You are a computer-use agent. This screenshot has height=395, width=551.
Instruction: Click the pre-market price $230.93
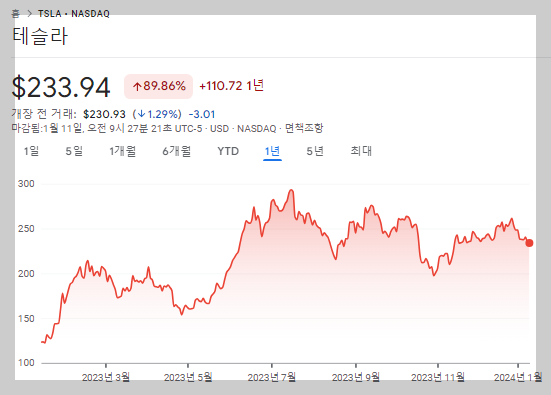coord(104,114)
